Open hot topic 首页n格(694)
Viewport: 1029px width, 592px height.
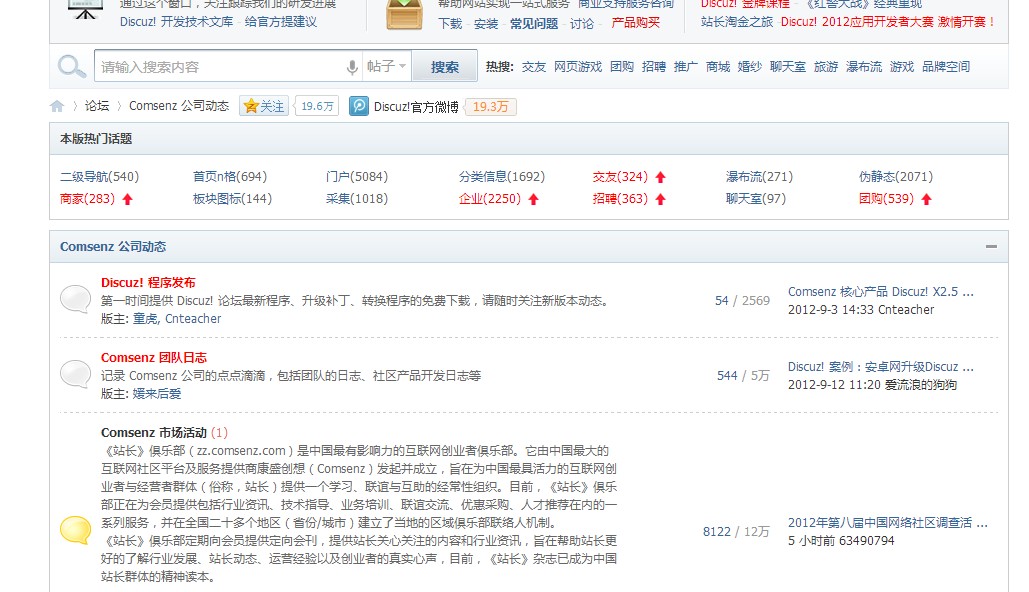point(230,177)
